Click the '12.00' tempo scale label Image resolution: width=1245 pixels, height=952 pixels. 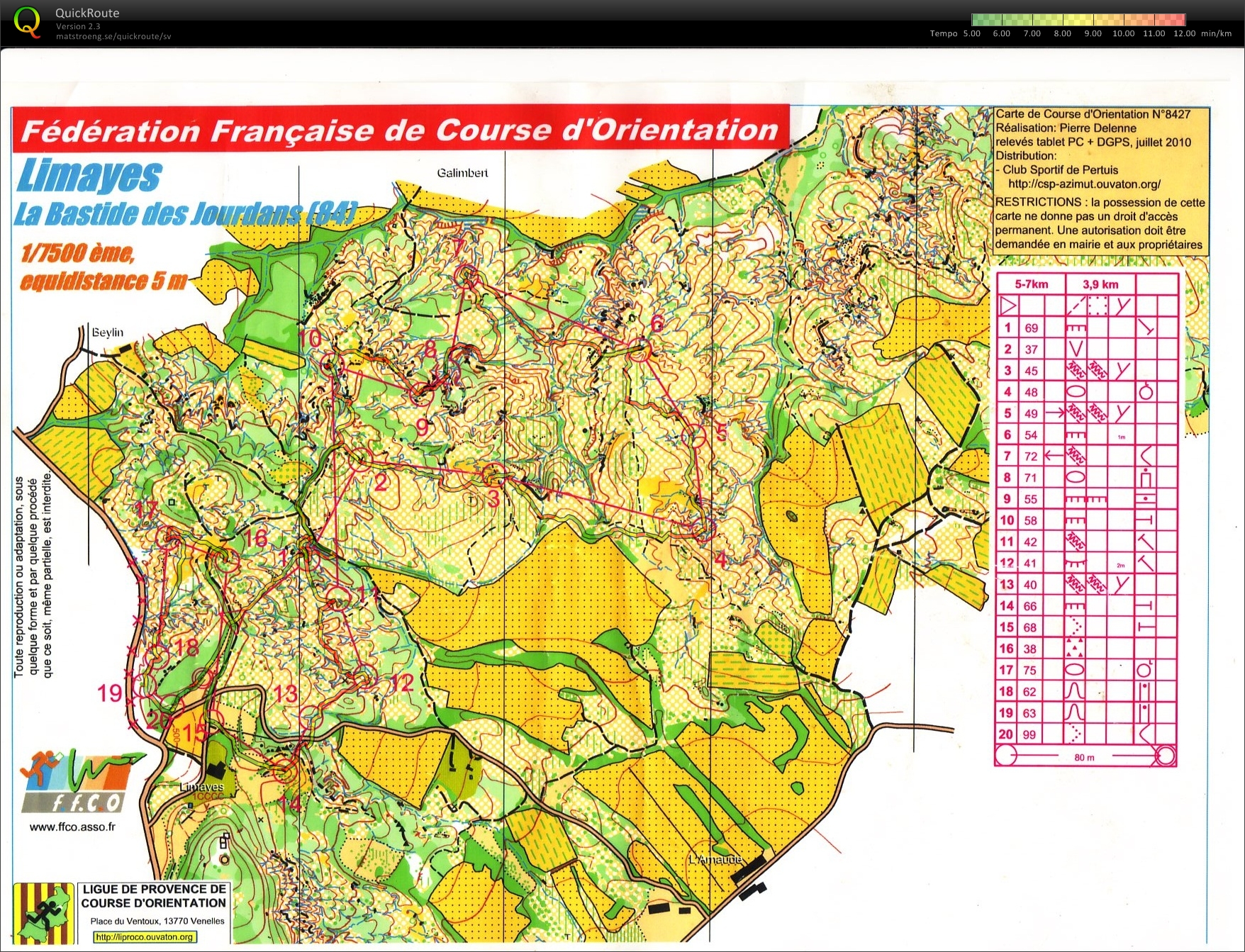pos(1184,33)
